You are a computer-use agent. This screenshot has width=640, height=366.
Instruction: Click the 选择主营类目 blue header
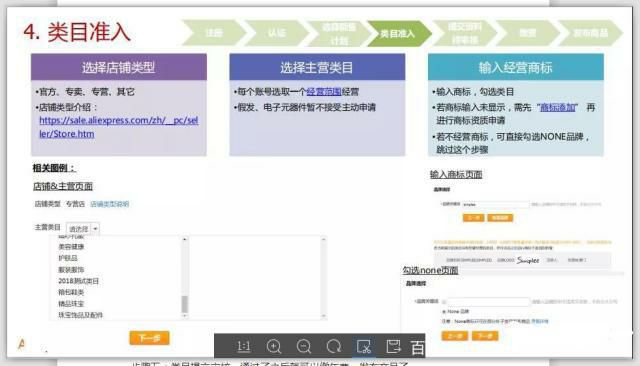click(x=317, y=67)
